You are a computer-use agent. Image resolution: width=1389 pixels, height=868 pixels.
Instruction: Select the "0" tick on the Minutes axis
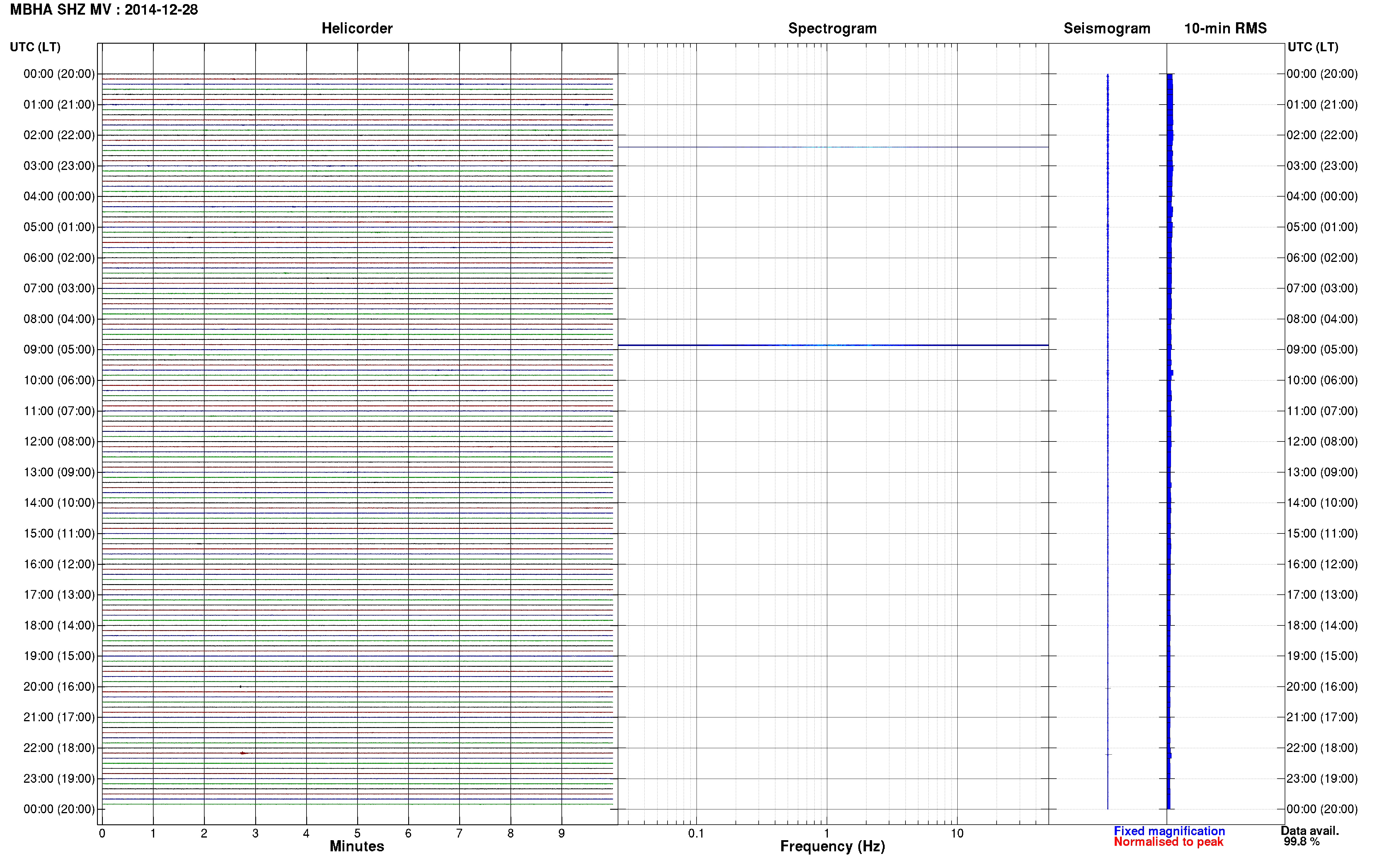coord(102,833)
